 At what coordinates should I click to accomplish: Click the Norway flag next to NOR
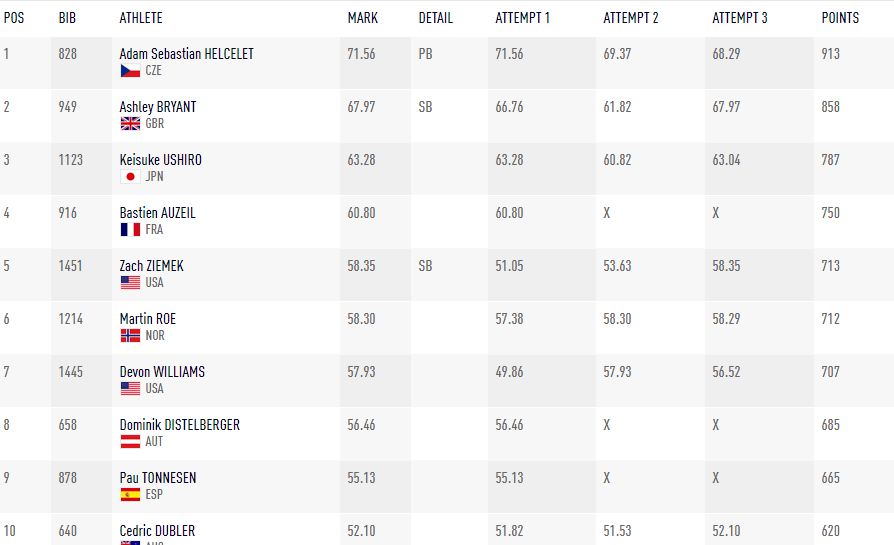tap(129, 336)
